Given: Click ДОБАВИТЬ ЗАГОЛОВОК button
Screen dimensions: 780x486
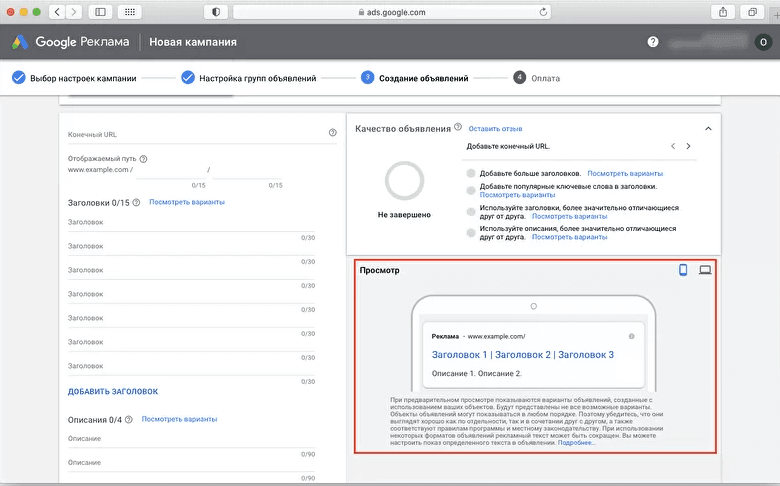Looking at the screenshot, I should [x=113, y=391].
